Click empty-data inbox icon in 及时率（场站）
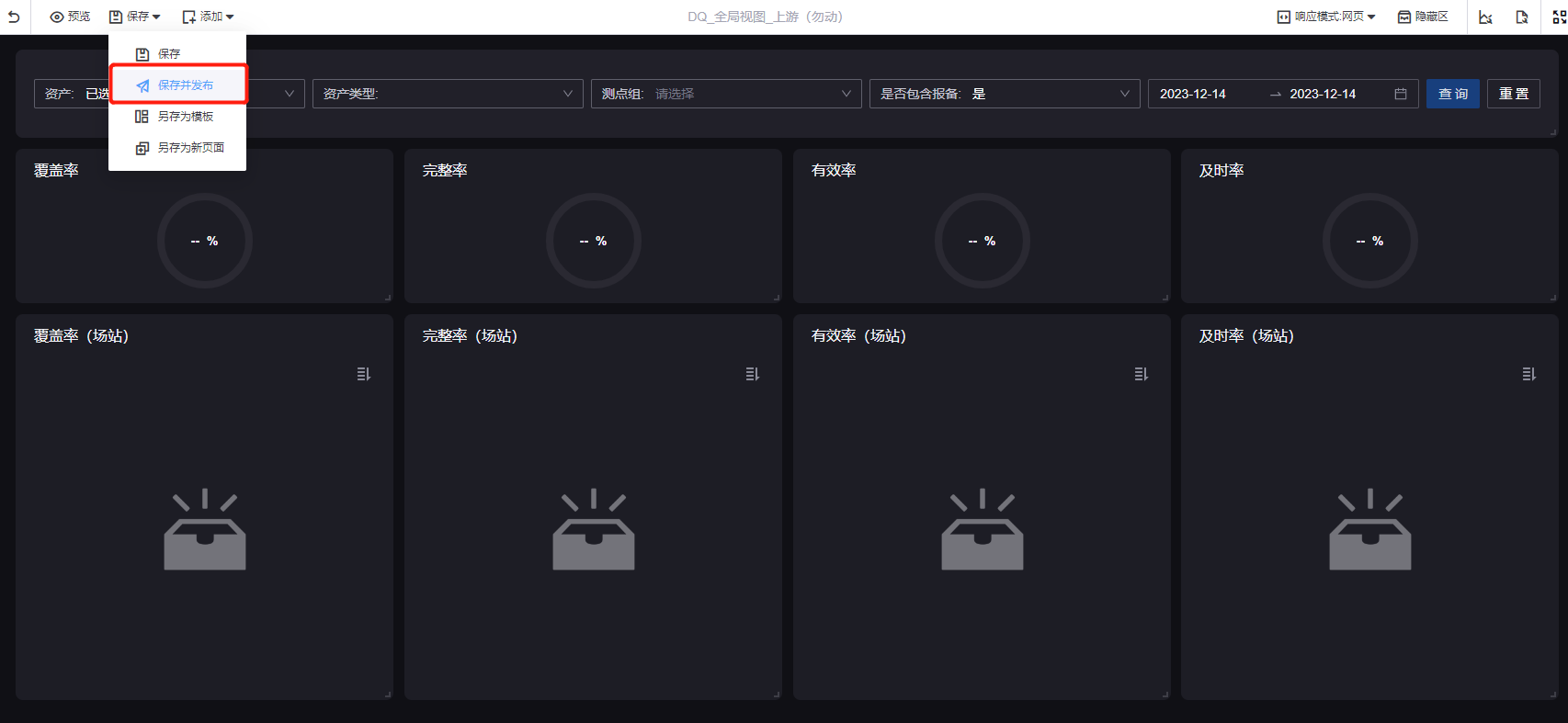Screen dimensions: 1568x723 1370,529
